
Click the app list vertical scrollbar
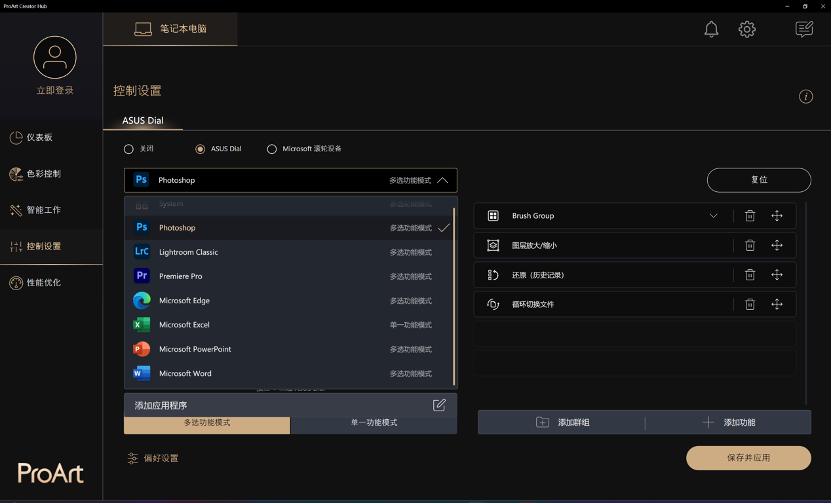pyautogui.click(x=454, y=296)
